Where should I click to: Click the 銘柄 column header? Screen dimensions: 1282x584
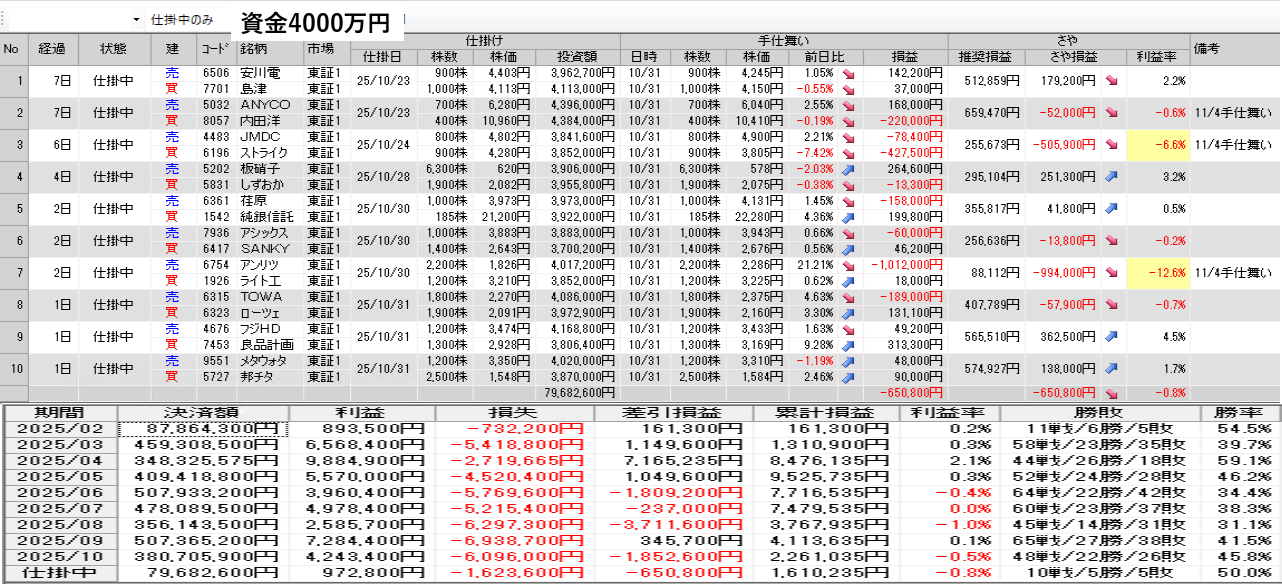pyautogui.click(x=267, y=49)
